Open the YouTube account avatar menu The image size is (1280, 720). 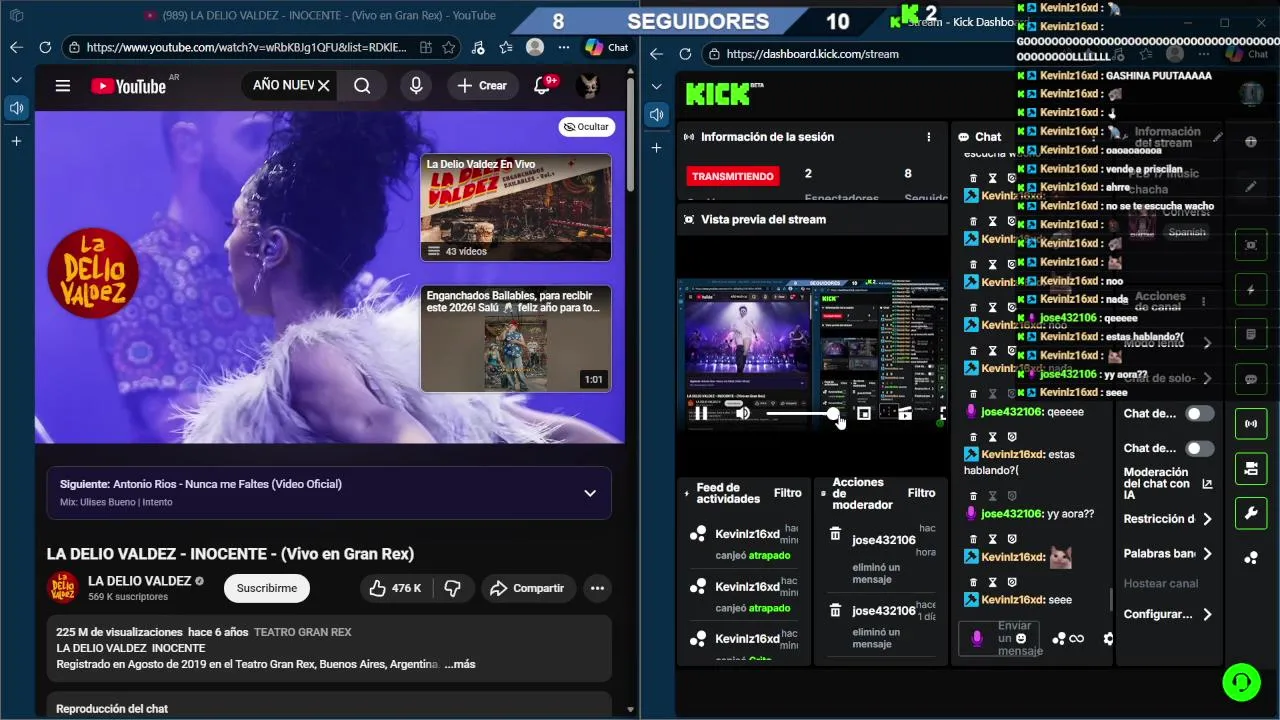click(x=588, y=86)
